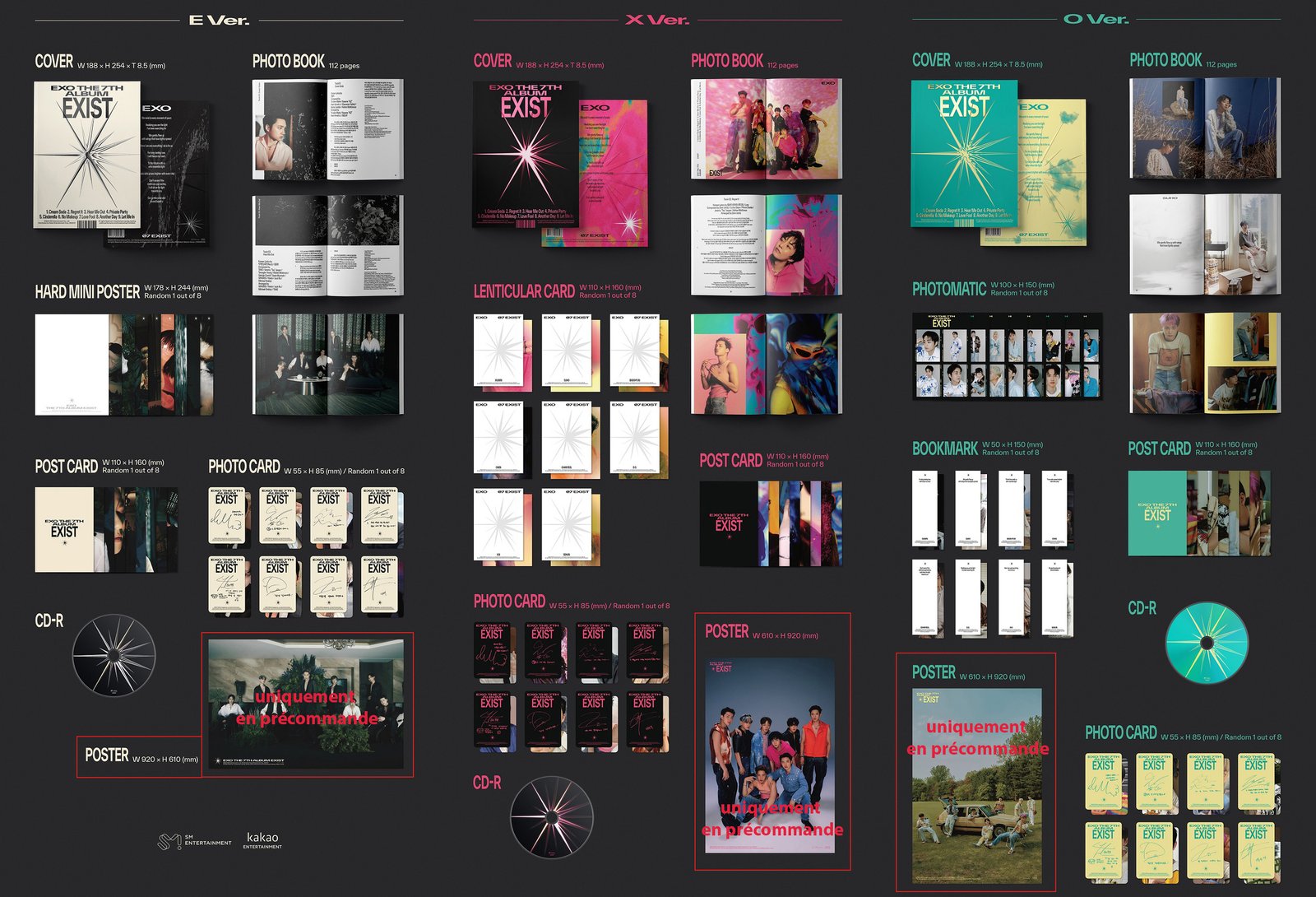Click the 'W 50 × H 150 (mm)' size text
1316x897 pixels.
[x=1012, y=444]
